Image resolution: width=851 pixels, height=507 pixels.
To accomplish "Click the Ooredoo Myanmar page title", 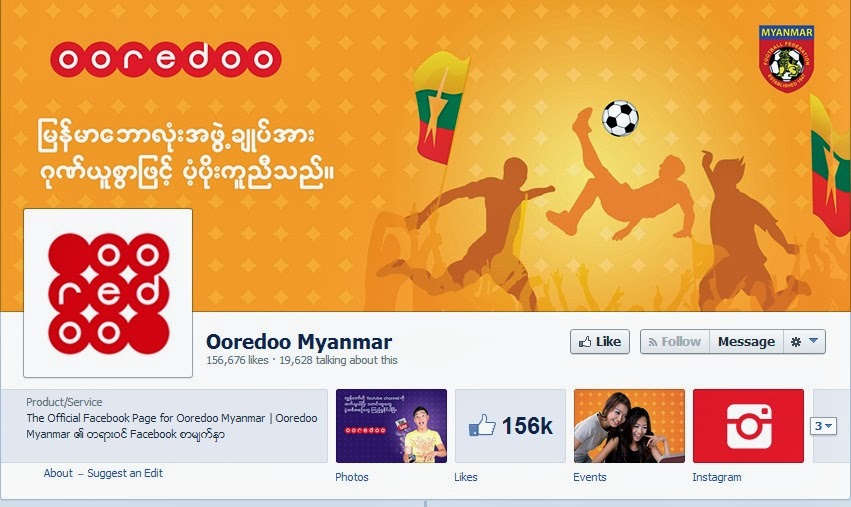I will [x=299, y=342].
